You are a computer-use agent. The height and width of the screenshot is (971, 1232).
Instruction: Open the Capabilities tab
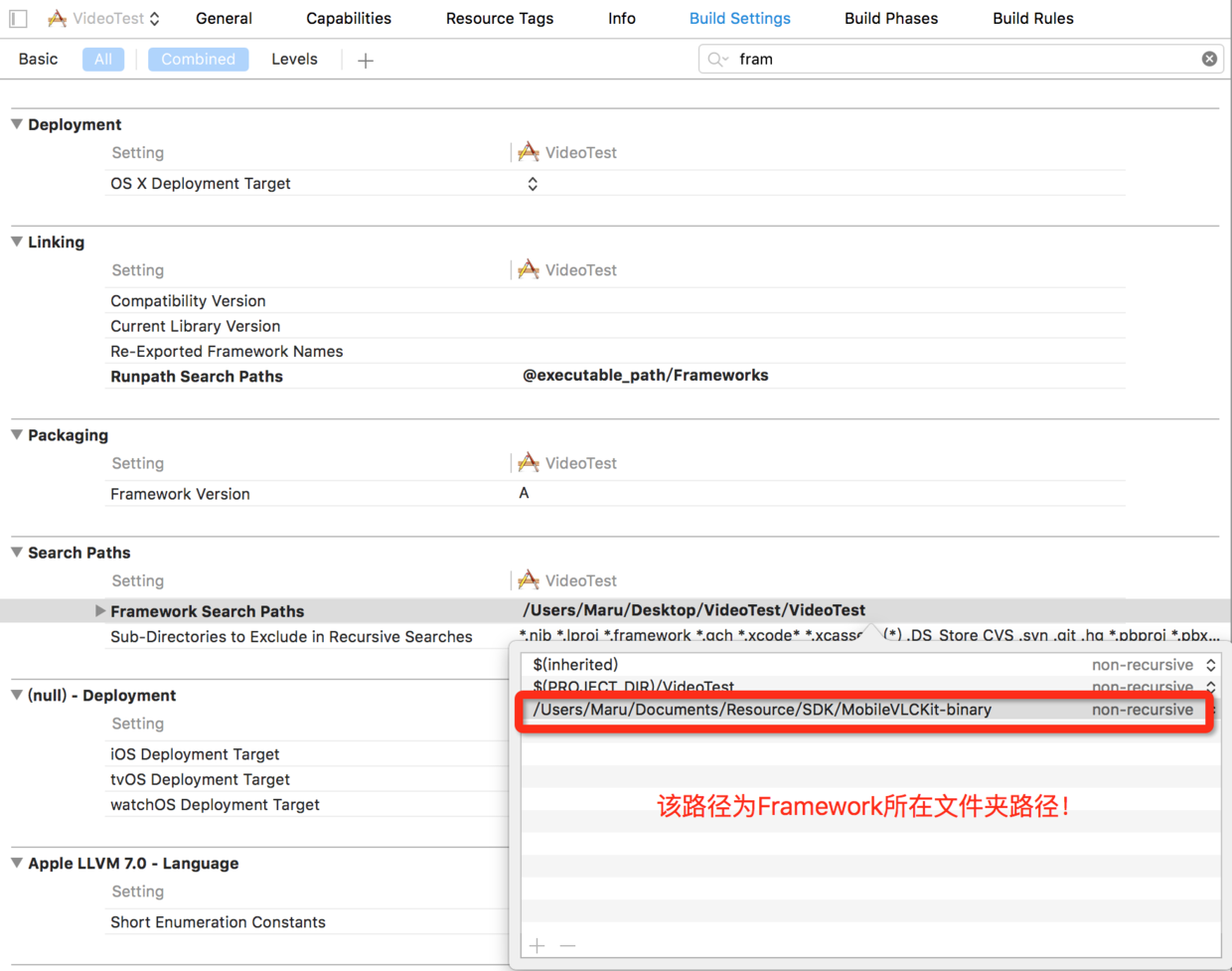(x=348, y=19)
